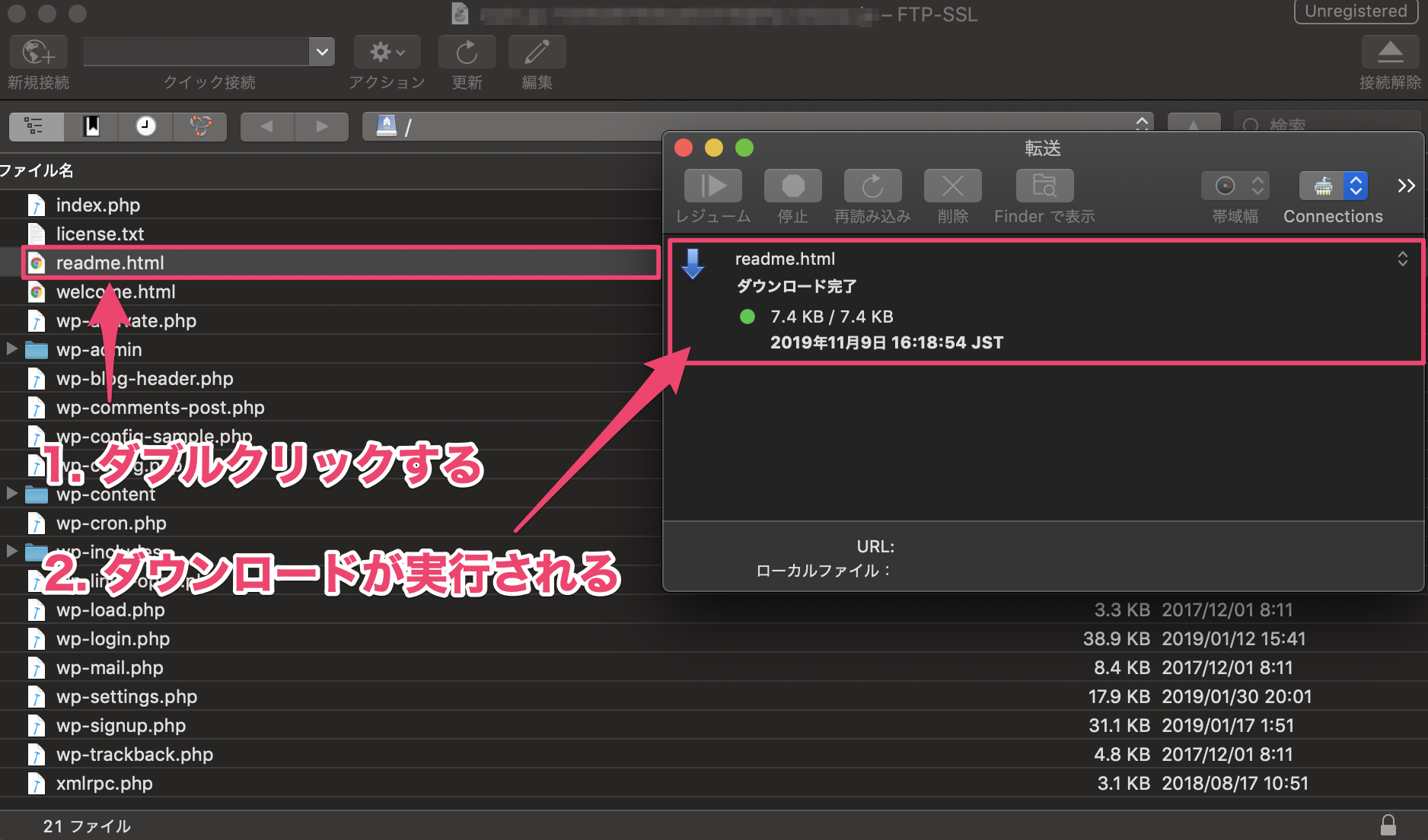
Task: Edit the selected file using the pencil icon
Action: pyautogui.click(x=536, y=52)
